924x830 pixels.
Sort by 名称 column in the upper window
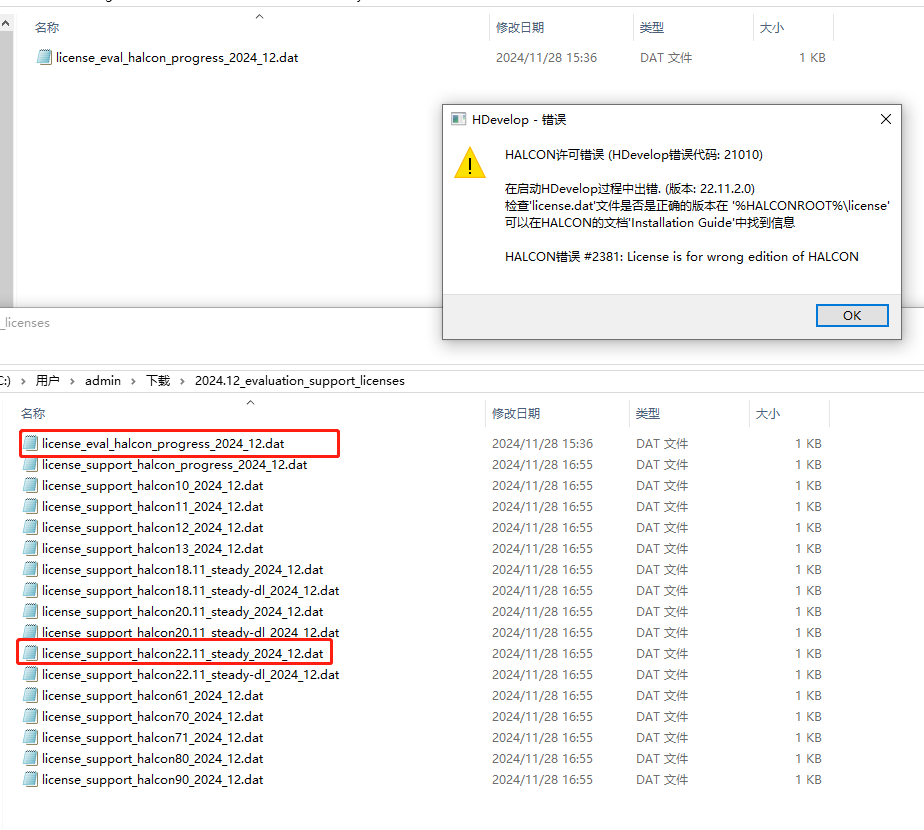pyautogui.click(x=47, y=27)
